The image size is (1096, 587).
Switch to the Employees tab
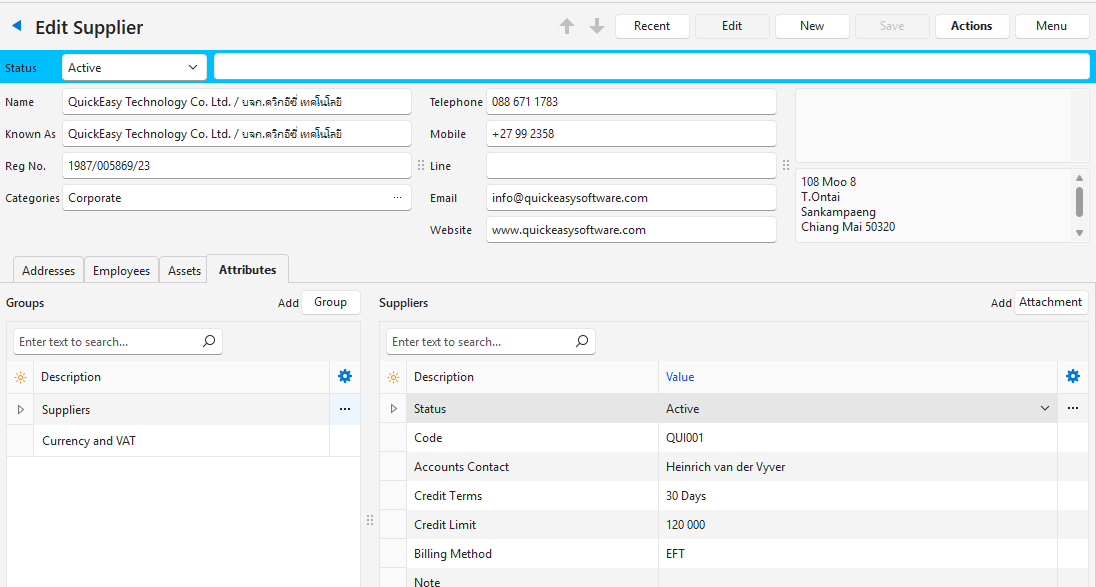pyautogui.click(x=121, y=271)
